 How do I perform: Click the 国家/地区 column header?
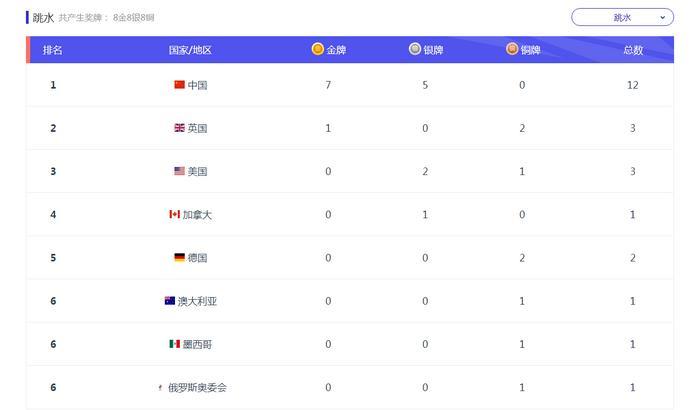[x=190, y=50]
